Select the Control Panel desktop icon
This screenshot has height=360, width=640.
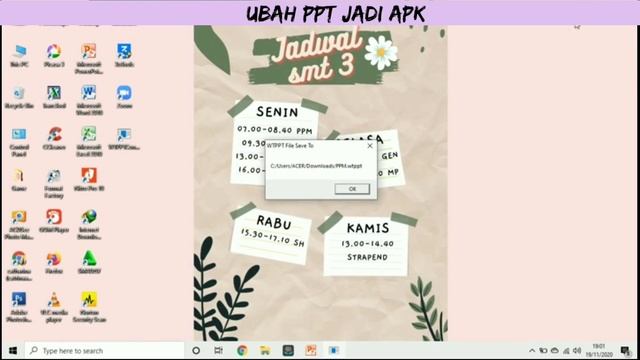[19, 142]
